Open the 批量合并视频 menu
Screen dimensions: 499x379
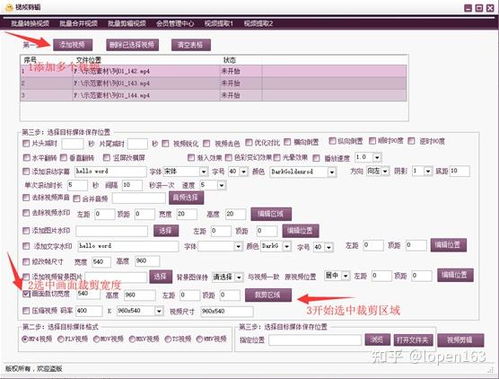click(78, 24)
